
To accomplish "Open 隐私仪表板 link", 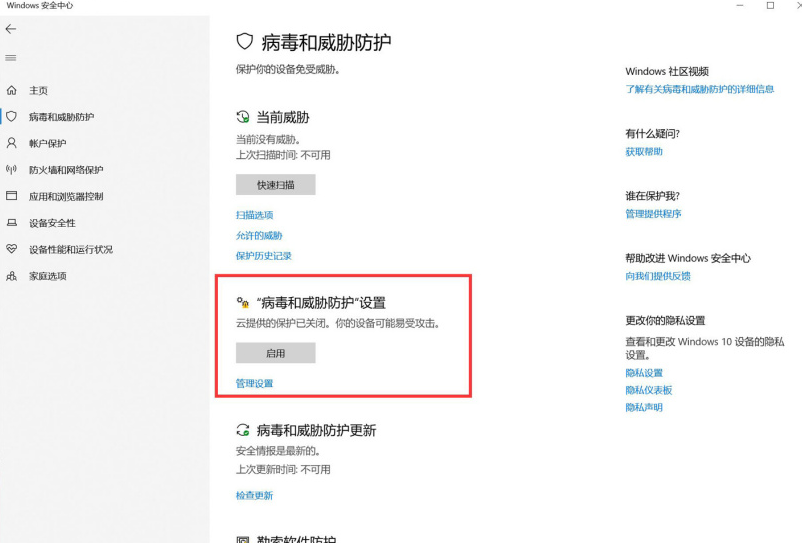I will [x=649, y=391].
